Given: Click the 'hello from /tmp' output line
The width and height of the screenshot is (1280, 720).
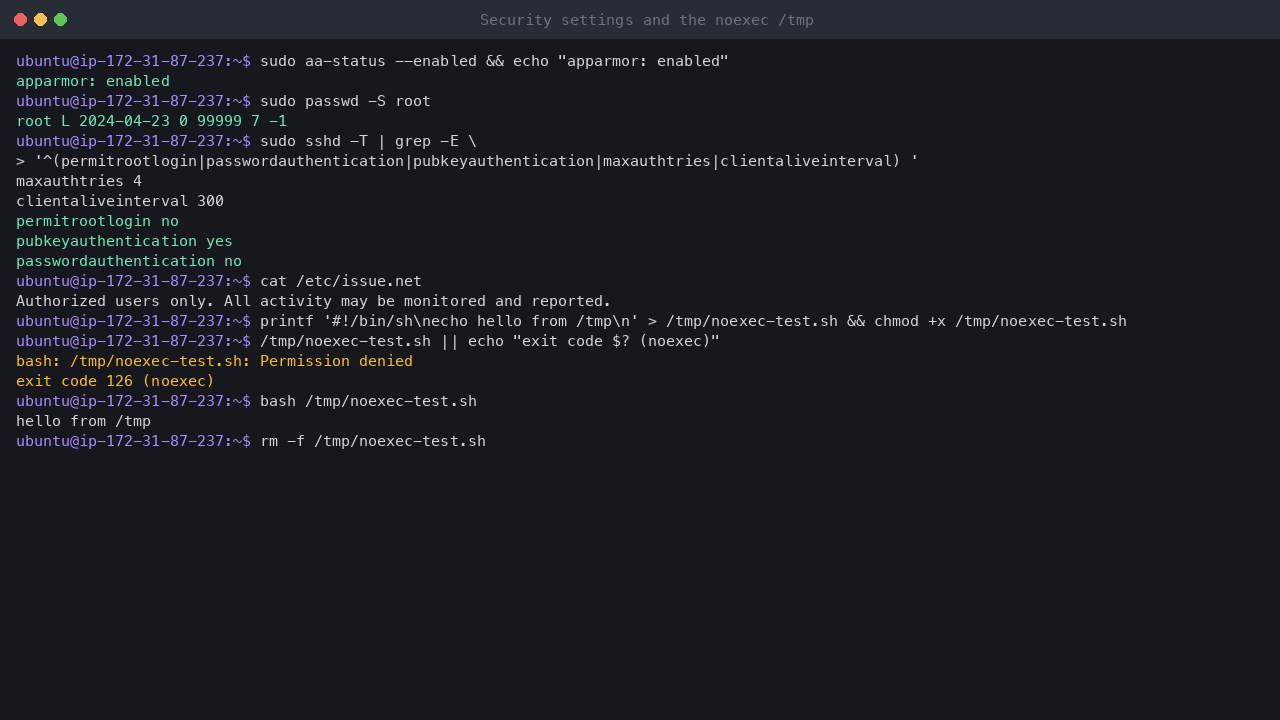Looking at the screenshot, I should tap(83, 421).
